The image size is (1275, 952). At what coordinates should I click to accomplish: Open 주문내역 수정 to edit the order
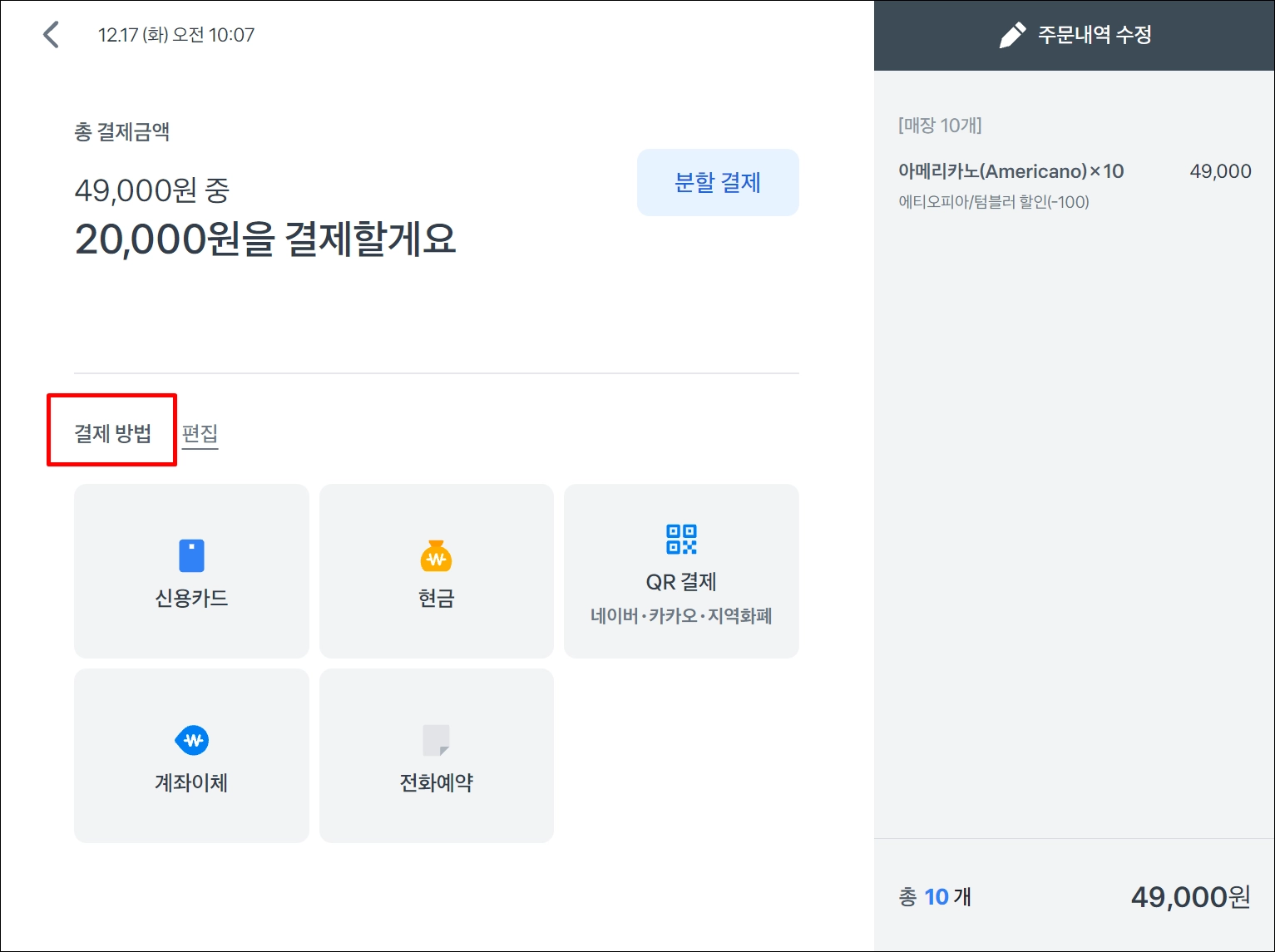point(1075,35)
